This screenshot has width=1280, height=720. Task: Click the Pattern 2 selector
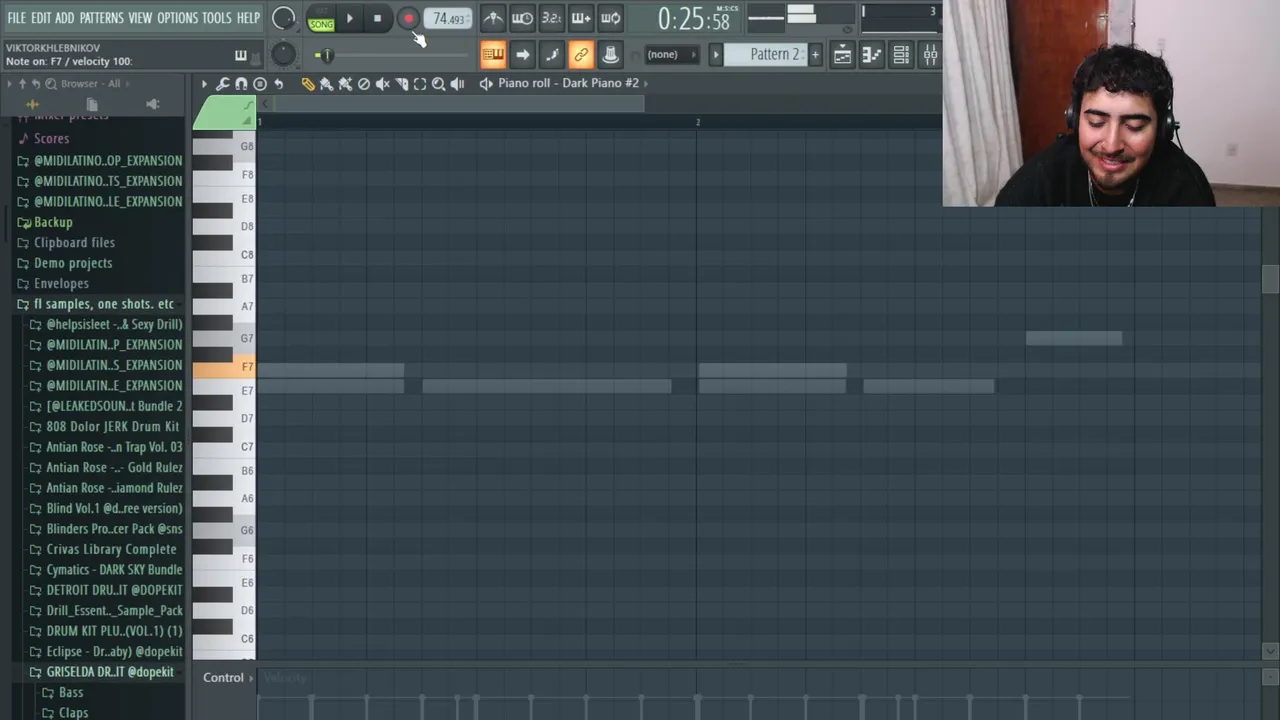pos(766,54)
